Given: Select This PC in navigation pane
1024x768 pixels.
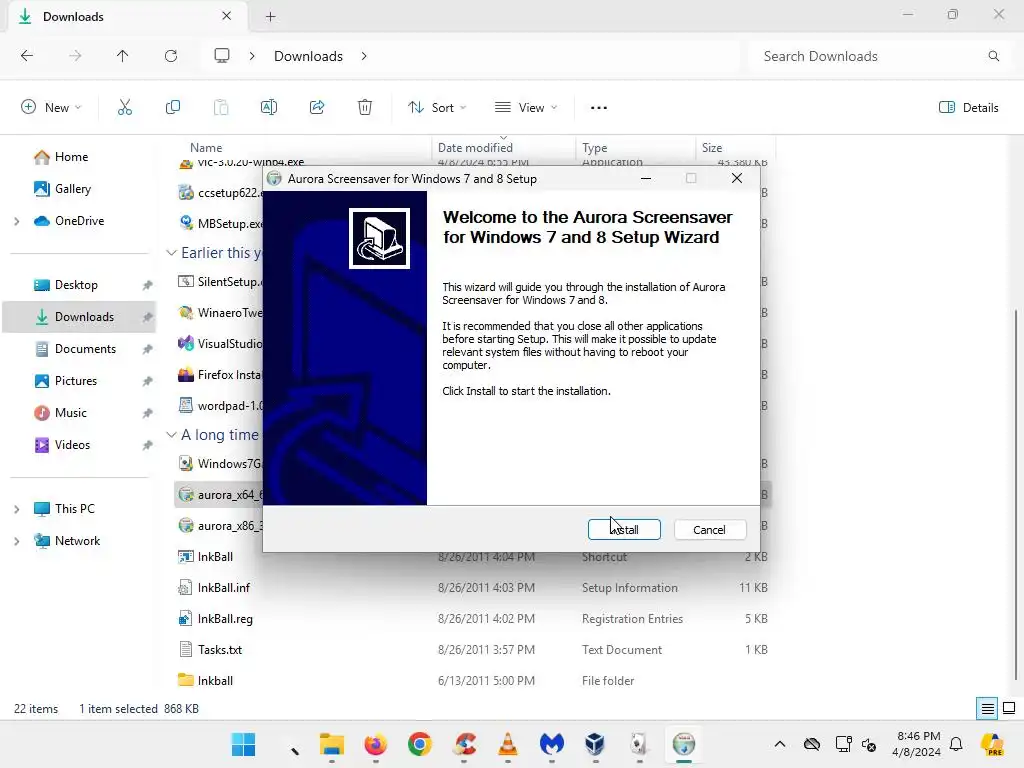Looking at the screenshot, I should pyautogui.click(x=74, y=509).
